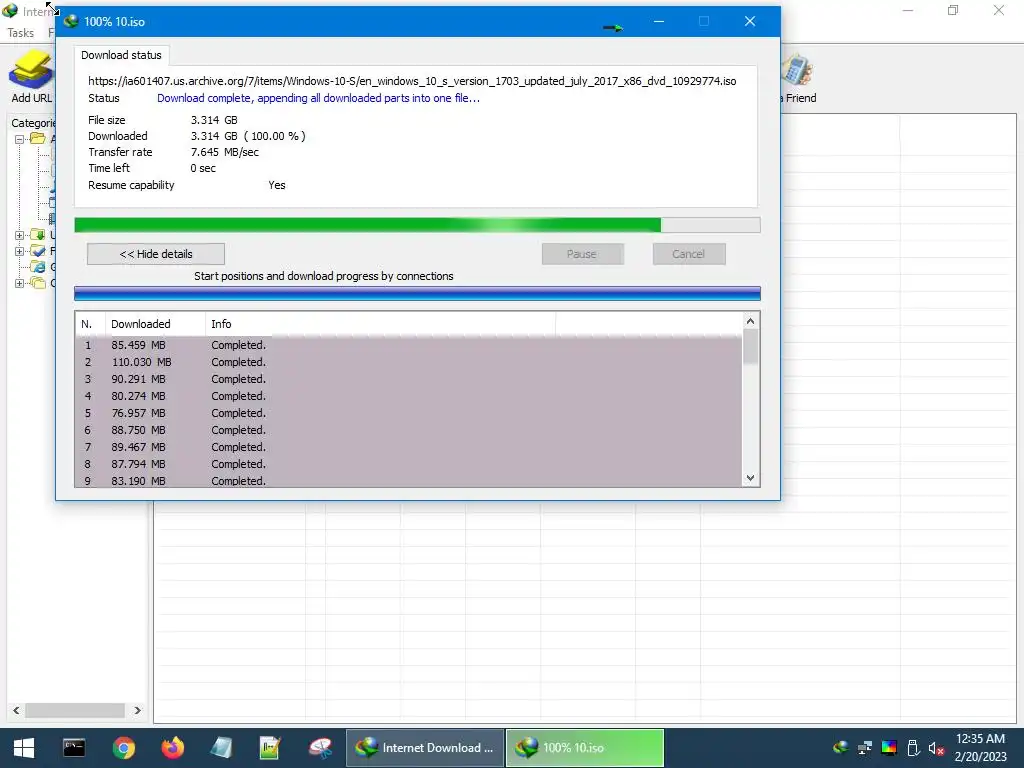The image size is (1024, 768).
Task: Click the Tell a Friend phone icon
Action: pyautogui.click(x=797, y=71)
